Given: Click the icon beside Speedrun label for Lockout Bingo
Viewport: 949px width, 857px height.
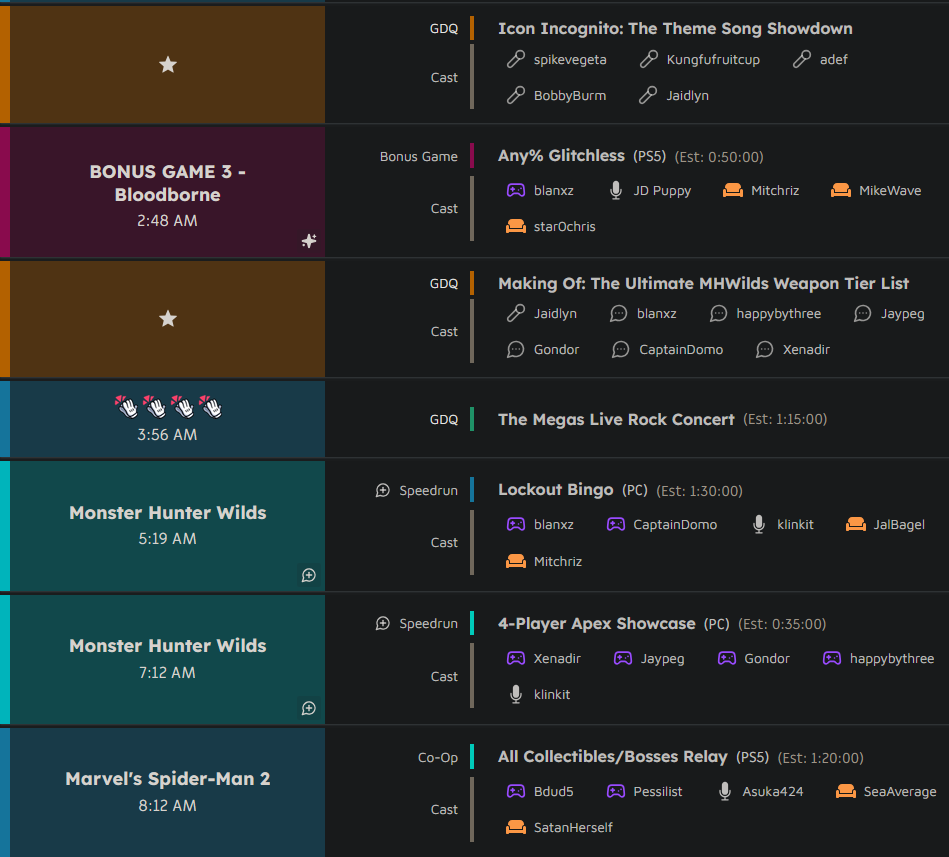Looking at the screenshot, I should (x=383, y=490).
